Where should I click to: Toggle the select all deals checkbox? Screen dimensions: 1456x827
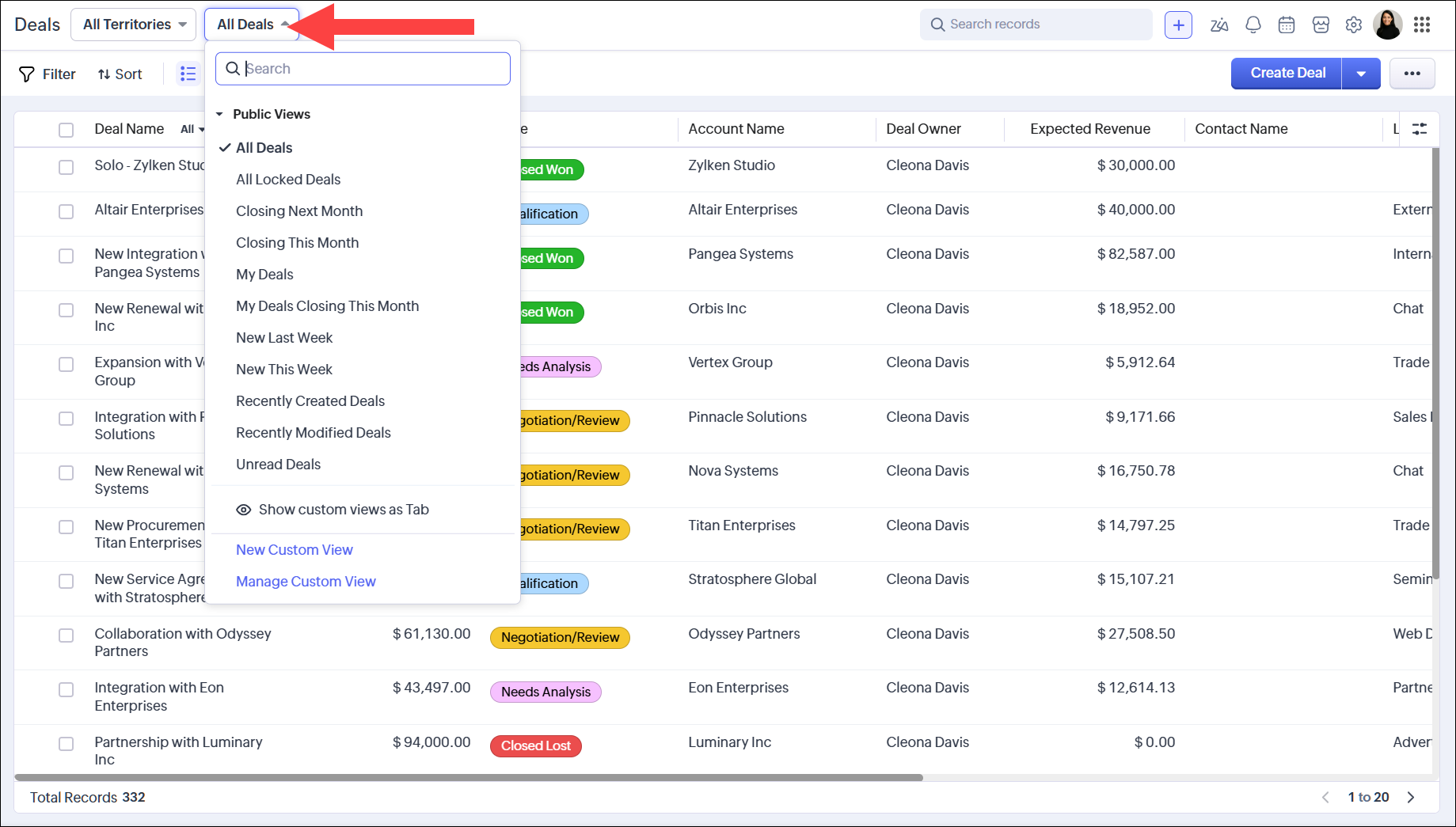67,130
